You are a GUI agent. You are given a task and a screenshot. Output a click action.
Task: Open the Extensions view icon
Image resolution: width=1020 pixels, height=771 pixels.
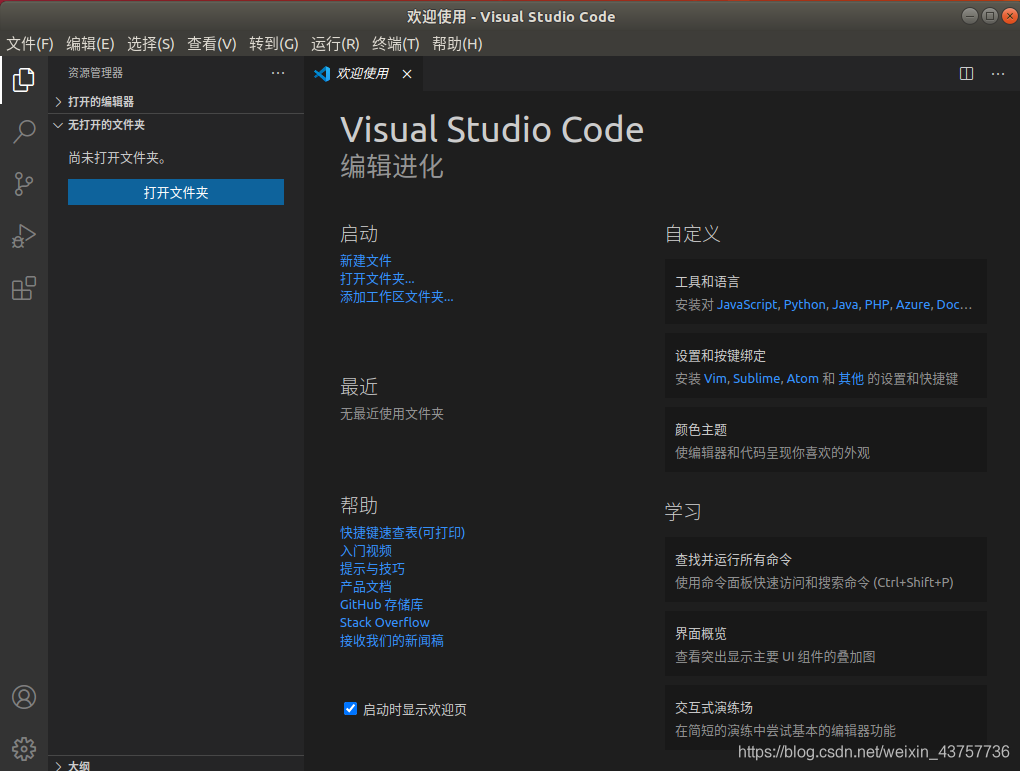[x=24, y=288]
